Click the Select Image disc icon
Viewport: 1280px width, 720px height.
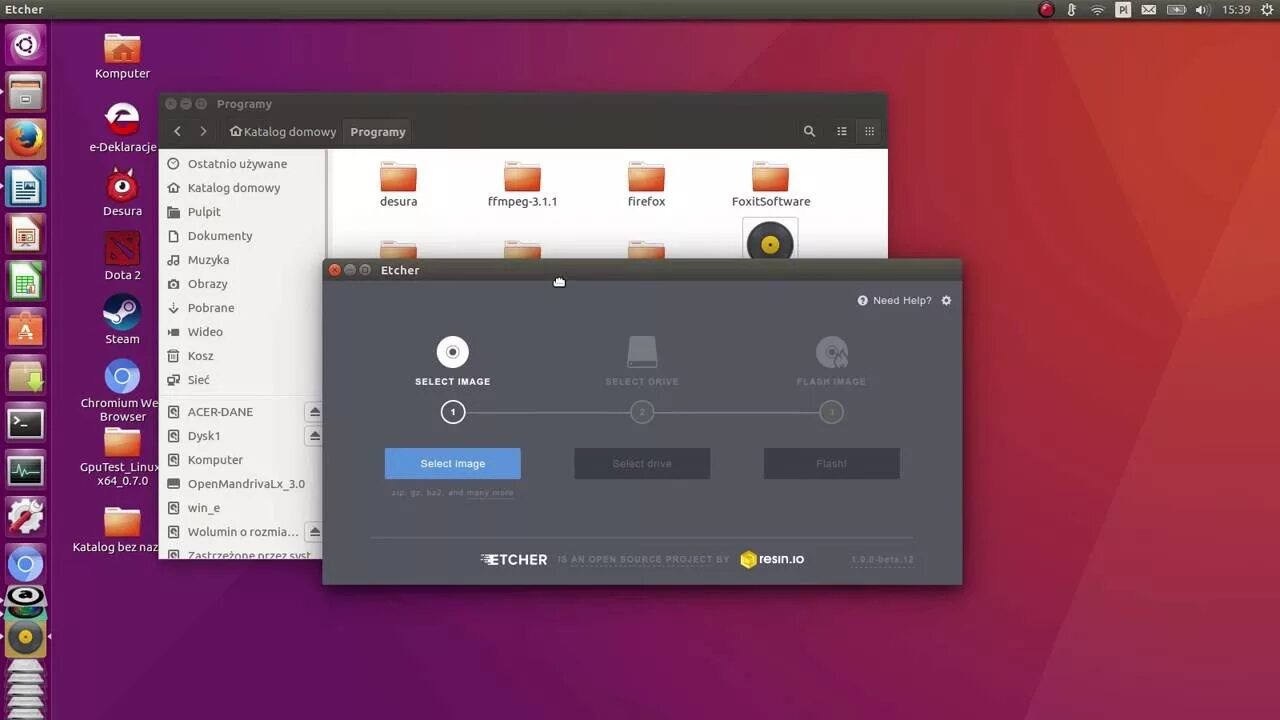click(453, 352)
